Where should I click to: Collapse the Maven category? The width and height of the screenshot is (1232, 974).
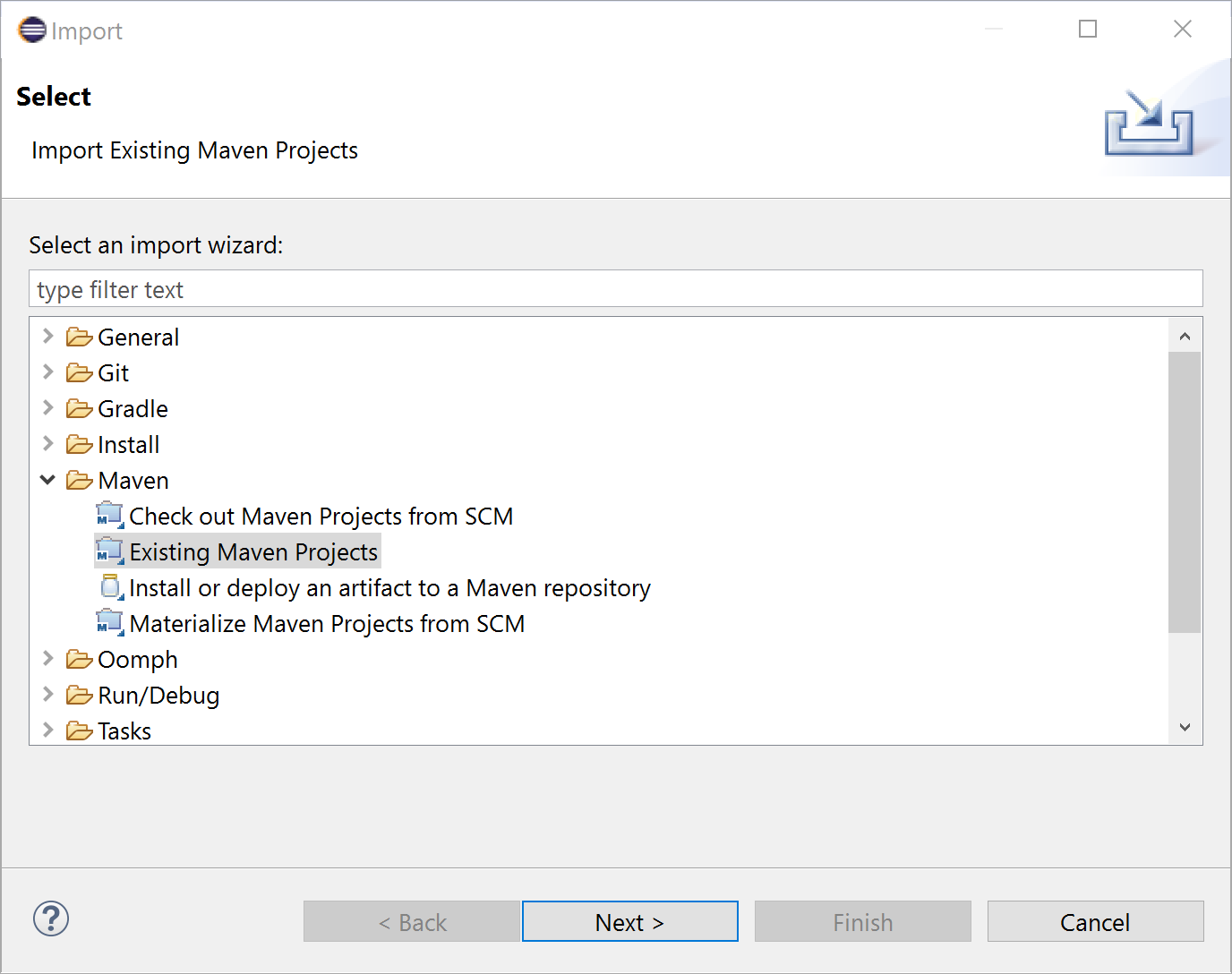point(48,481)
